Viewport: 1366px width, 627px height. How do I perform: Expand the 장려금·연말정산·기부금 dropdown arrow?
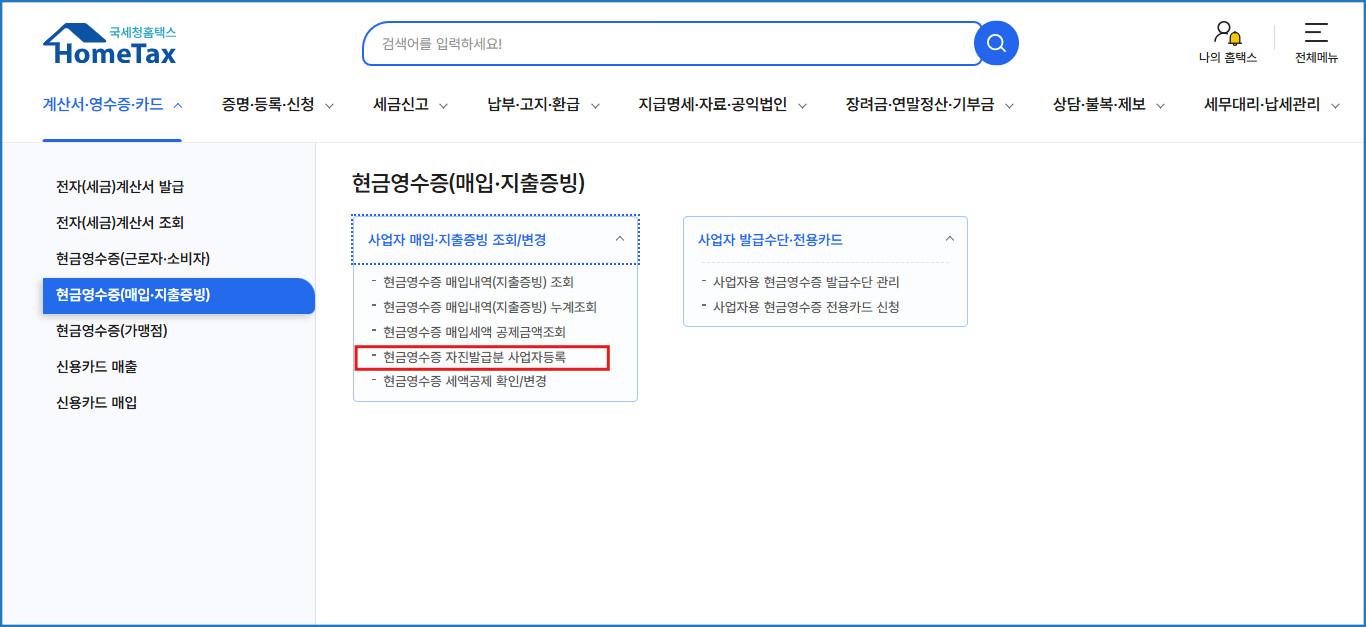[1010, 105]
